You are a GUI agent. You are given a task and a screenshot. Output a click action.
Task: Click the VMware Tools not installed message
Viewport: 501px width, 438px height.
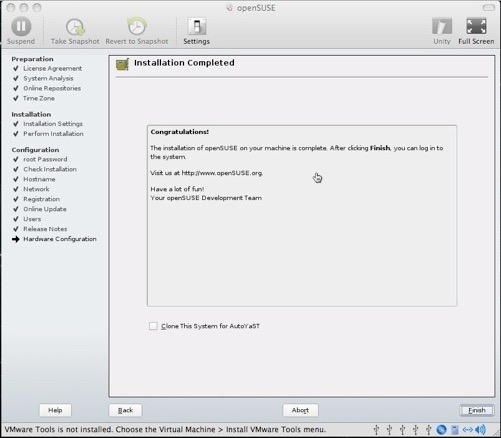tap(165, 430)
